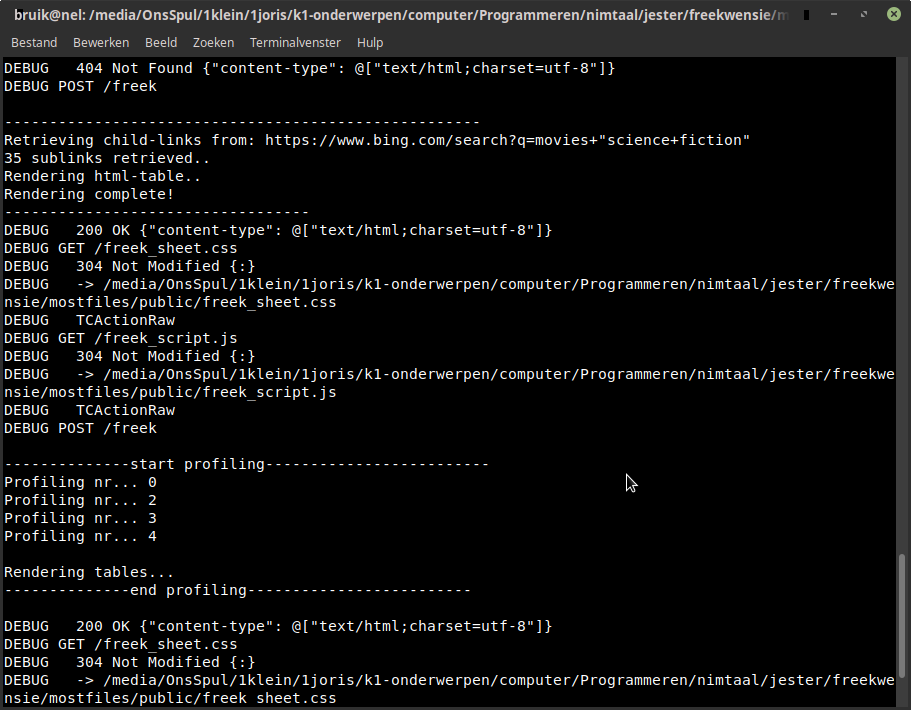
Task: Open the Beeld menu
Action: (161, 43)
